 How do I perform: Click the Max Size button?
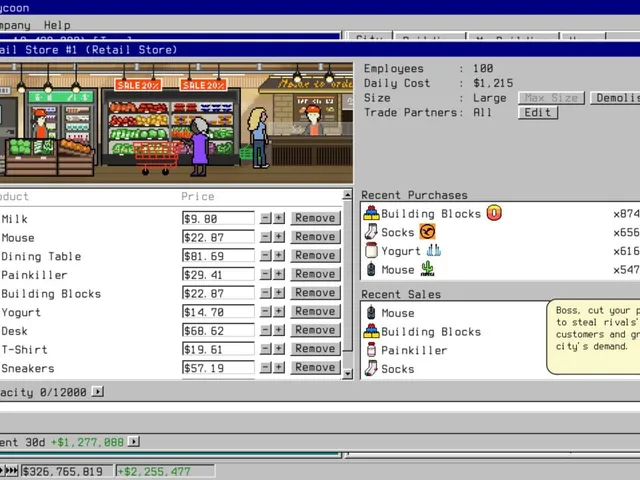pos(551,98)
